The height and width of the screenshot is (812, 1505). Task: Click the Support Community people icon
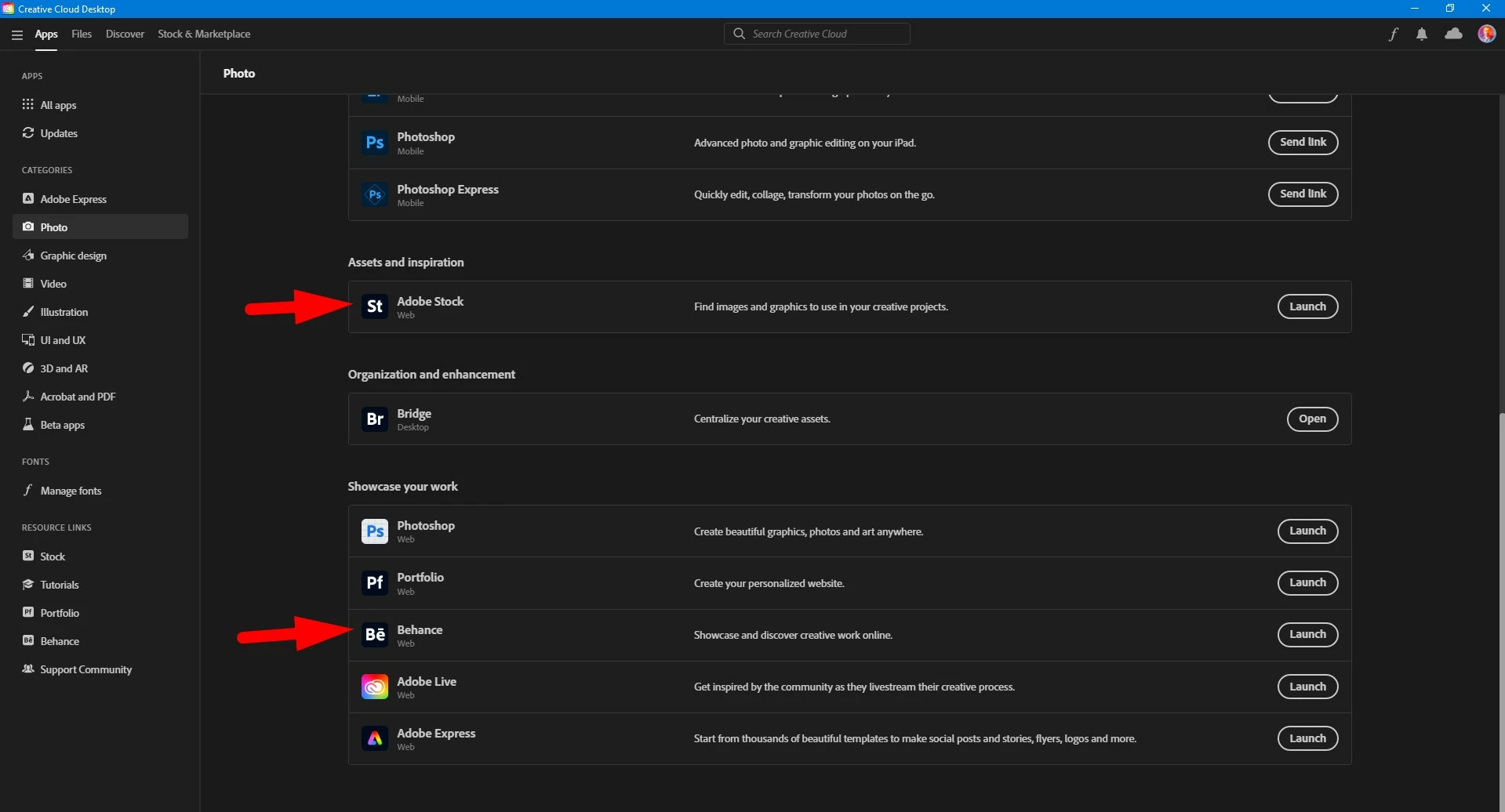(x=28, y=669)
